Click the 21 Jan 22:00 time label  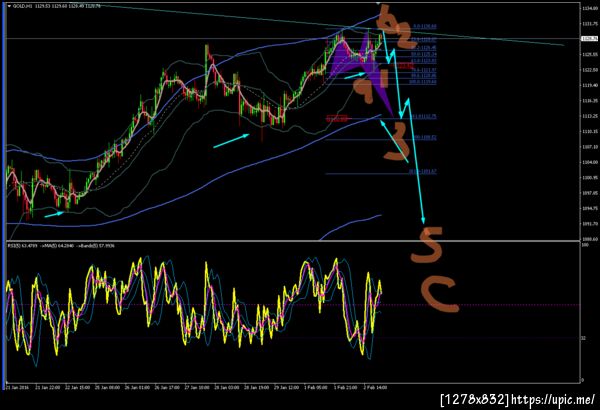pos(47,387)
